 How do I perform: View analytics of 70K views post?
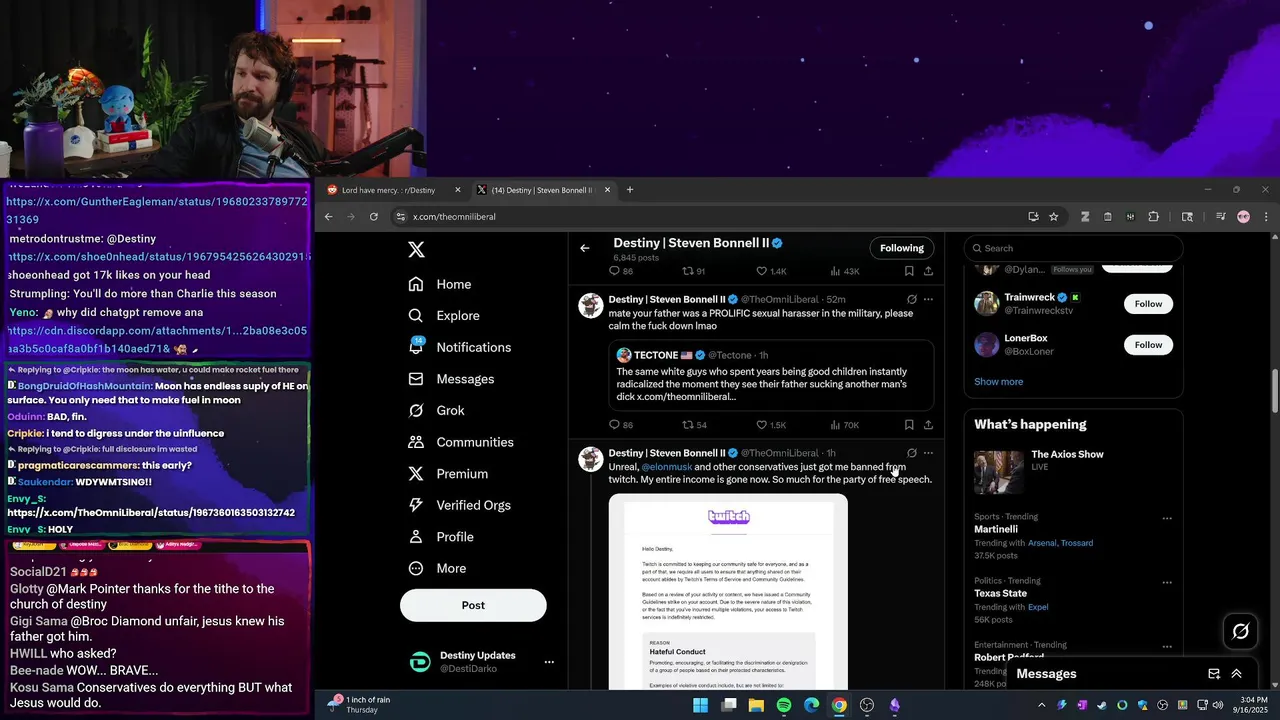click(844, 425)
